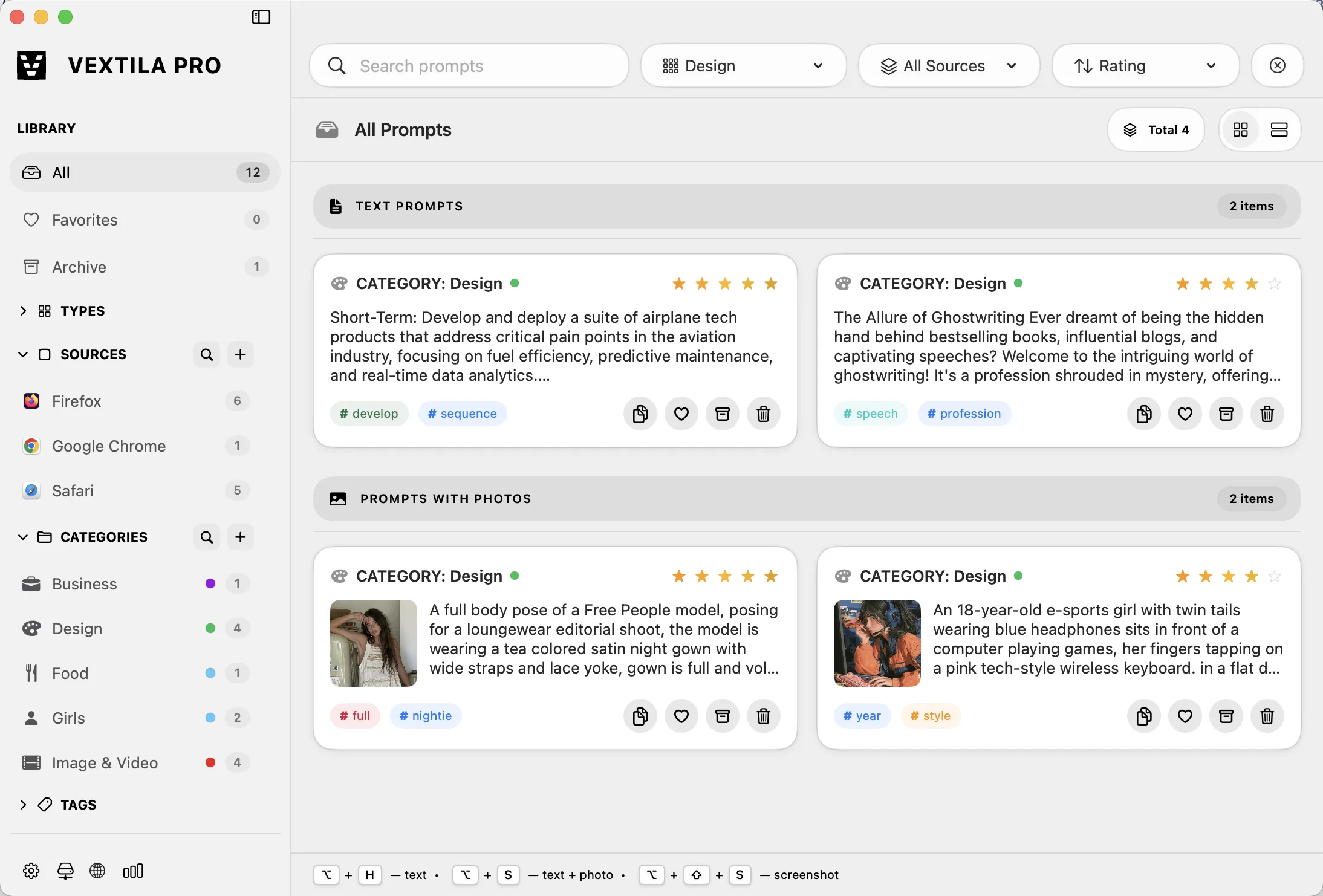
Task: Copy the Free People model prompt
Action: (x=640, y=716)
